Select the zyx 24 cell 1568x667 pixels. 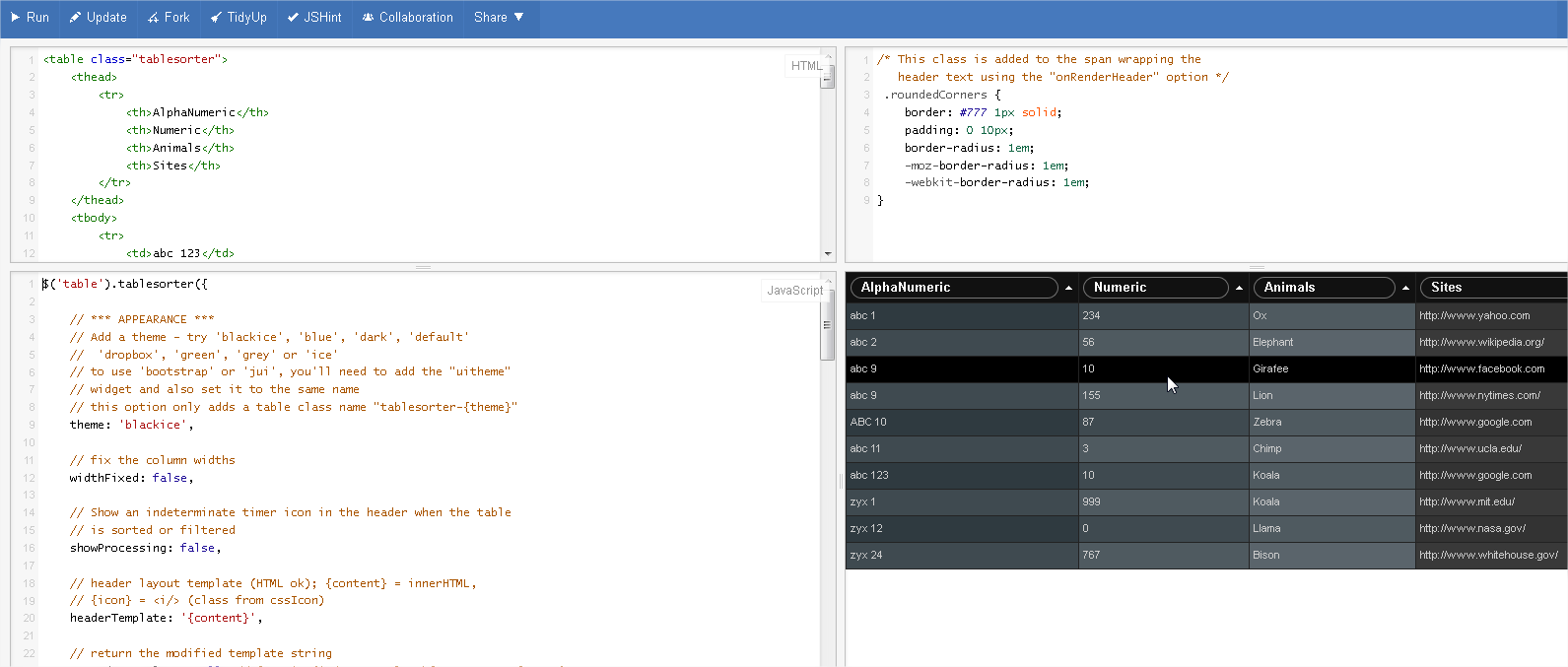pos(962,556)
